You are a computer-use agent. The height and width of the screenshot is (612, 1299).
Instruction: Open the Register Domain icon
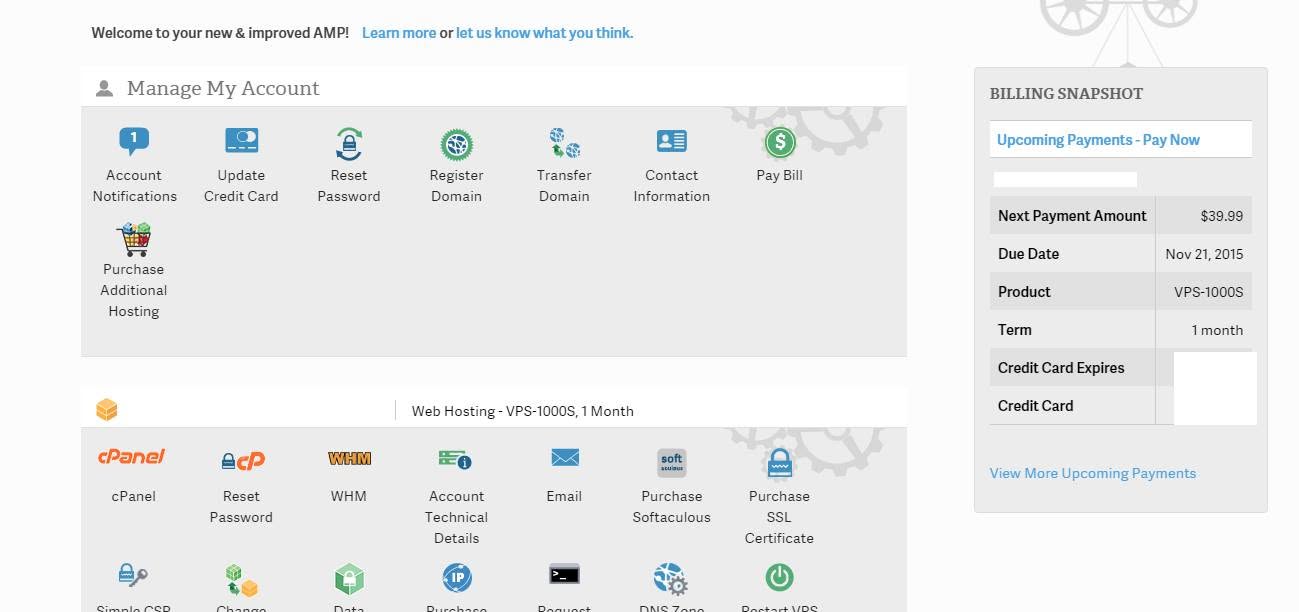(x=457, y=145)
